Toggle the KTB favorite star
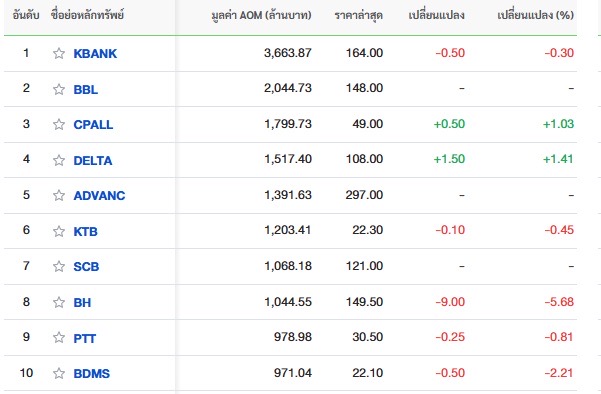Viewport: 601px width, 394px height. 59,231
